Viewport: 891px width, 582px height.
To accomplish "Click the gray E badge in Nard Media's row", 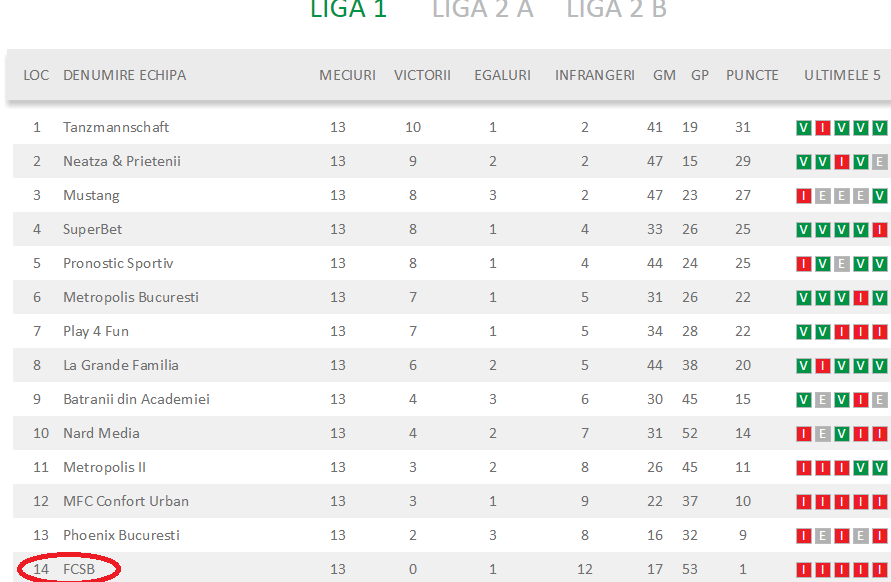I will [822, 434].
